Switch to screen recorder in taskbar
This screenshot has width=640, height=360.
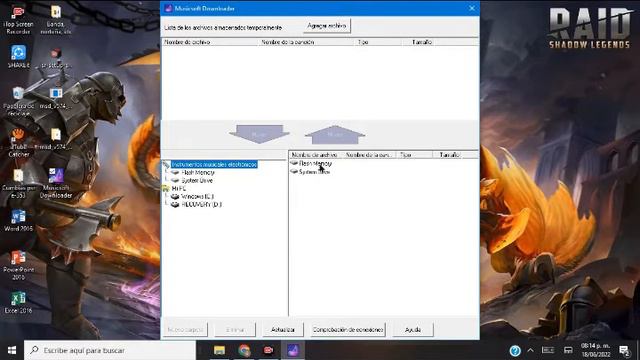pyautogui.click(x=268, y=350)
